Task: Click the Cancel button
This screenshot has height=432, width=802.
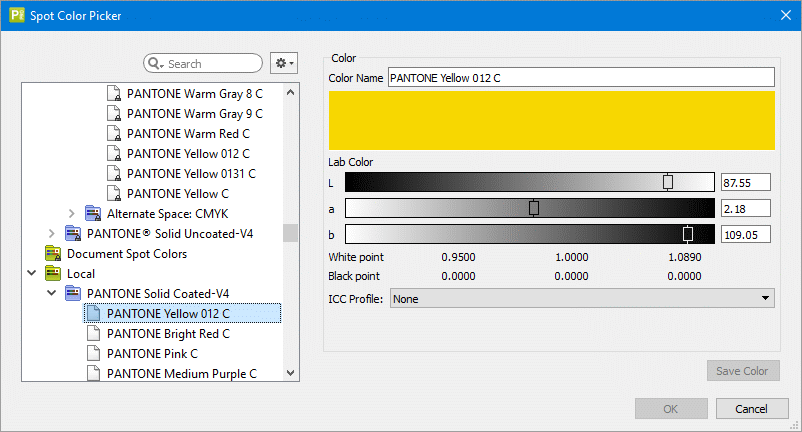Action: coord(752,408)
